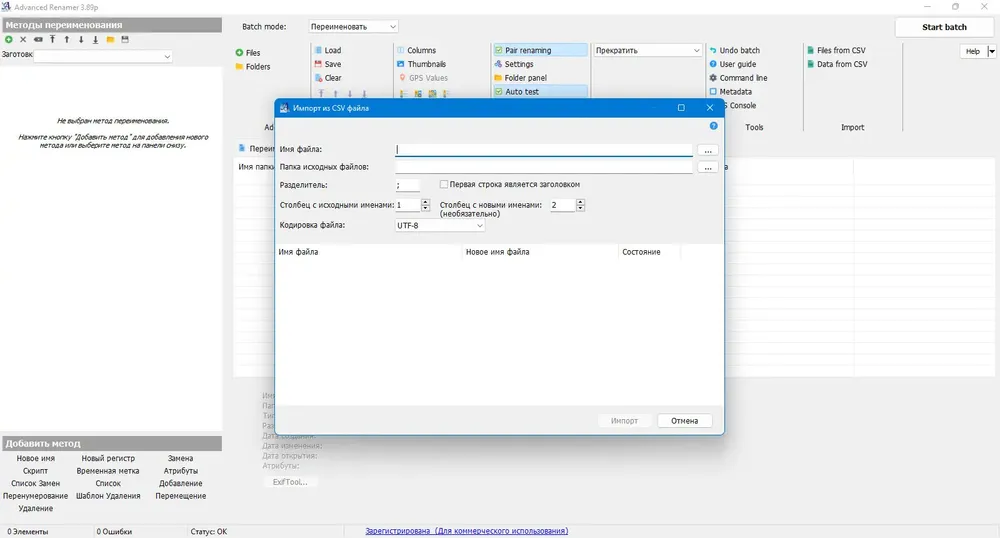The image size is (1000, 538).
Task: Open the methods folder icon
Action: (110, 40)
